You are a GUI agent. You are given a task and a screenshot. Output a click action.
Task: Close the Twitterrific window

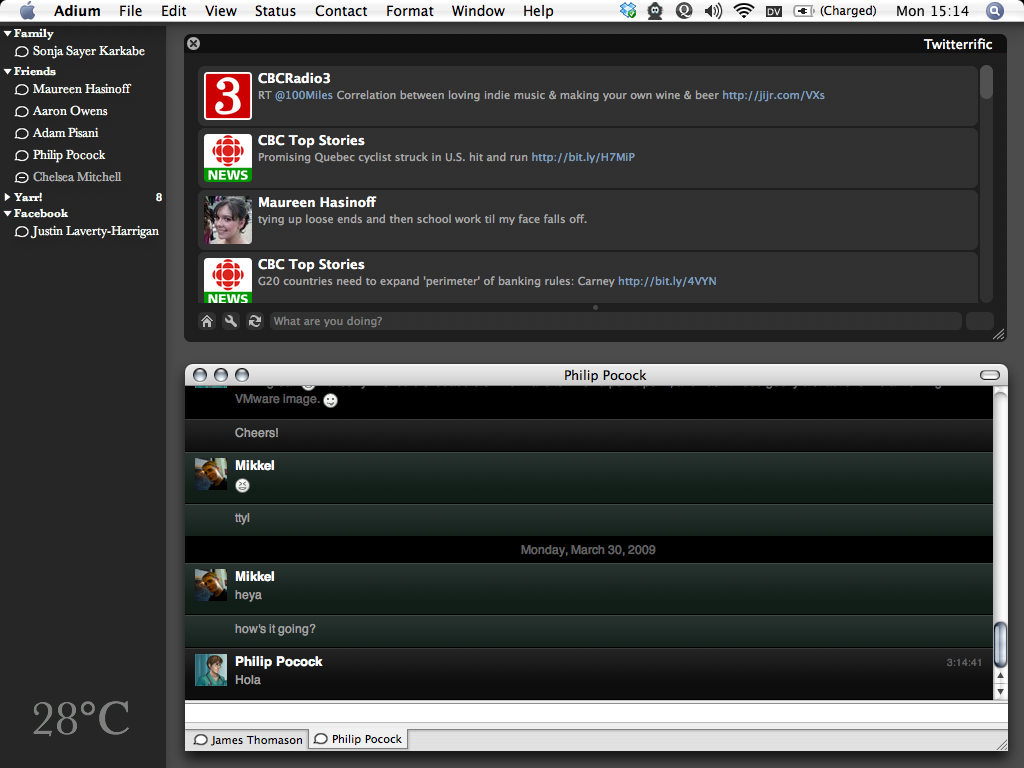pos(193,44)
